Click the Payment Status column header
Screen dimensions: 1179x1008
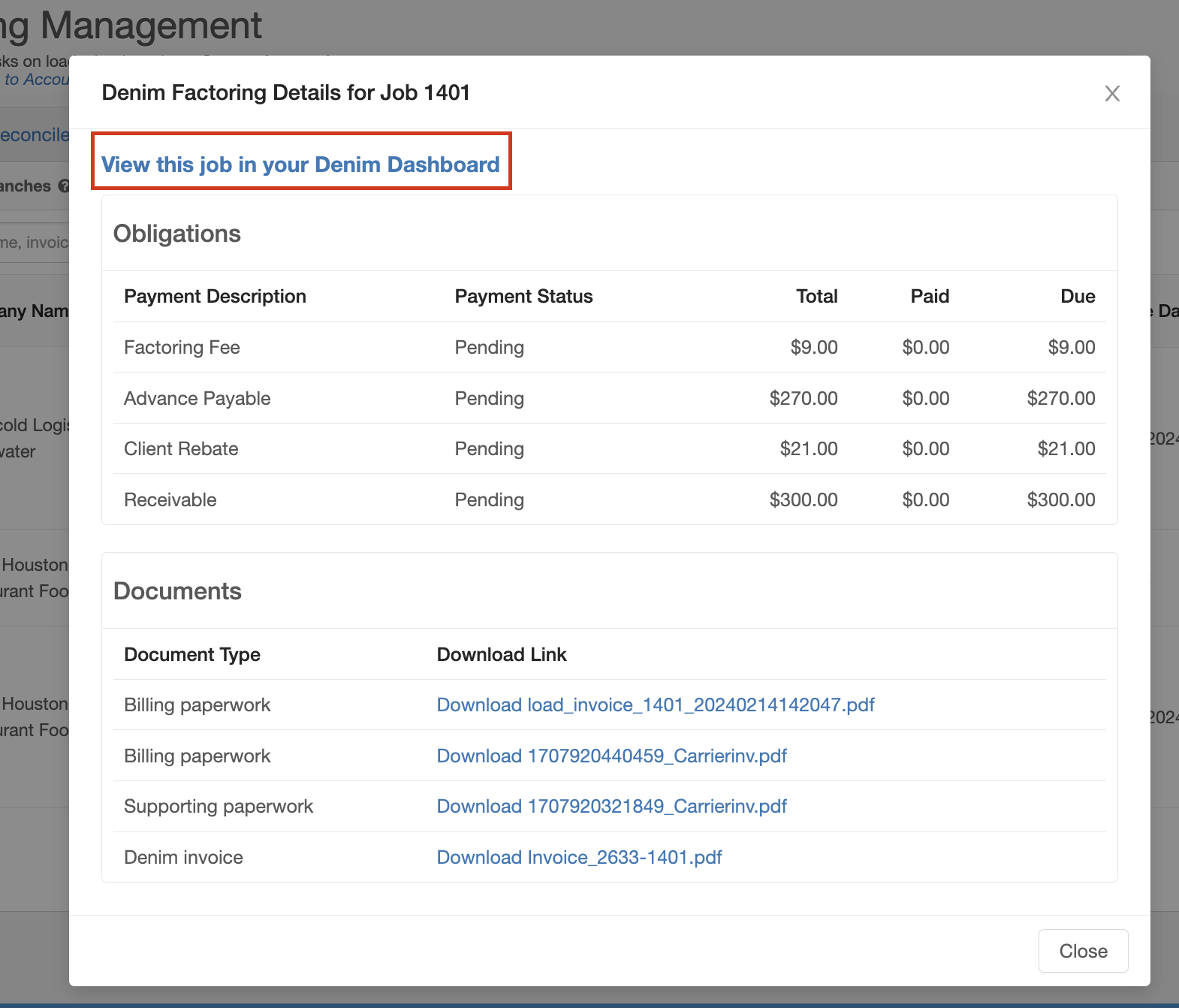point(523,296)
